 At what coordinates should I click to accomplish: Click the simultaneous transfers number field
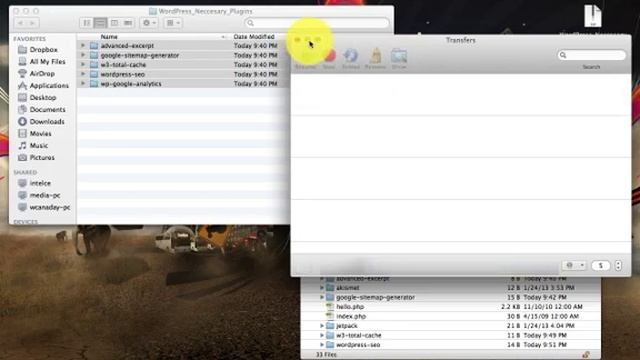[x=600, y=265]
